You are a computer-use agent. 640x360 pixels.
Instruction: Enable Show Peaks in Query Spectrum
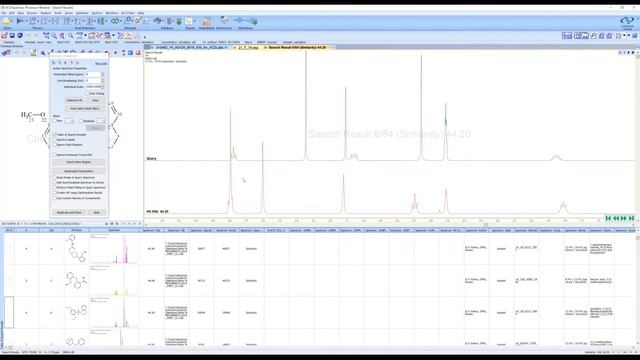click(x=55, y=178)
